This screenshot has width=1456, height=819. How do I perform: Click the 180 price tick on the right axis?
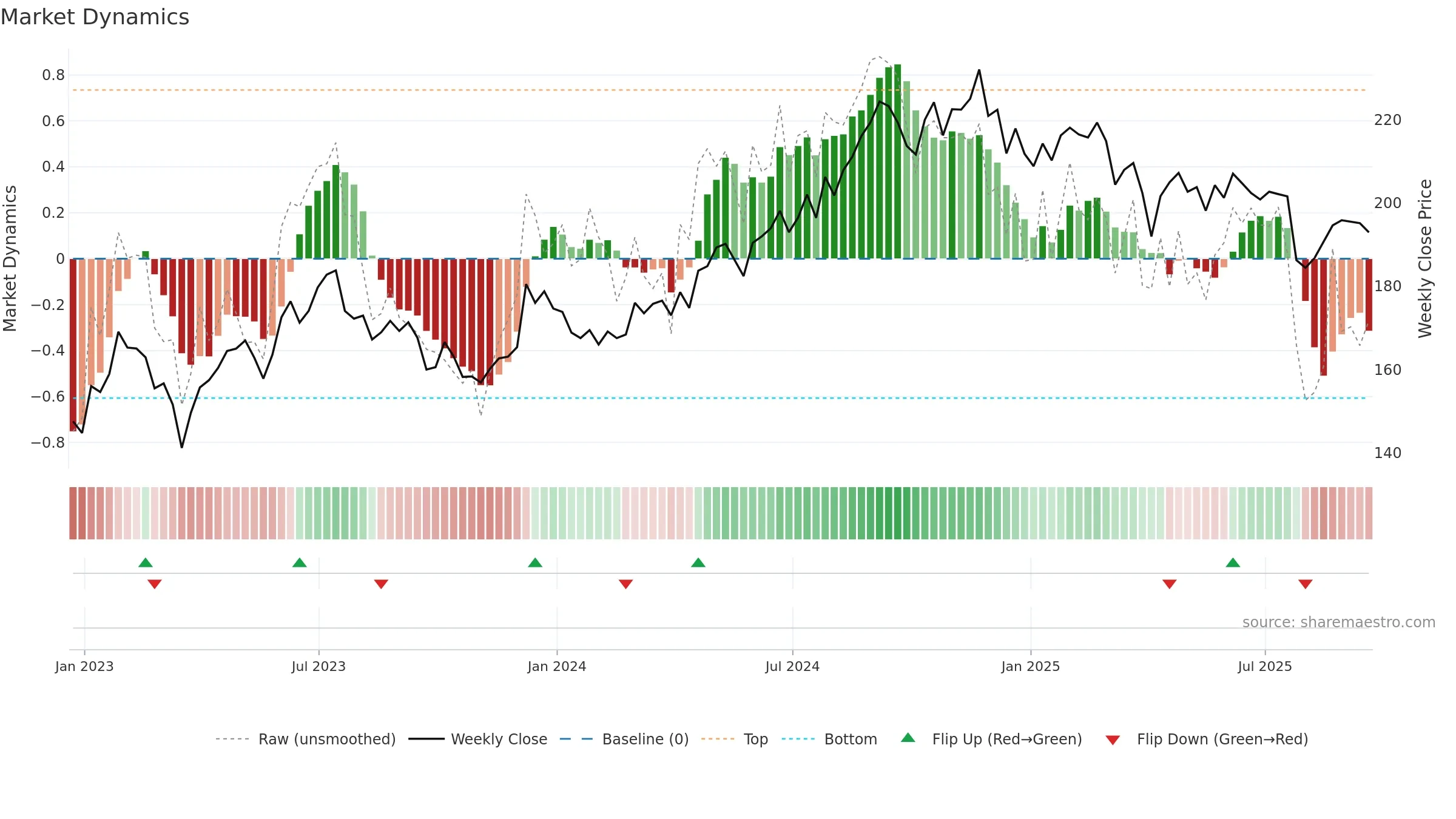(1388, 286)
